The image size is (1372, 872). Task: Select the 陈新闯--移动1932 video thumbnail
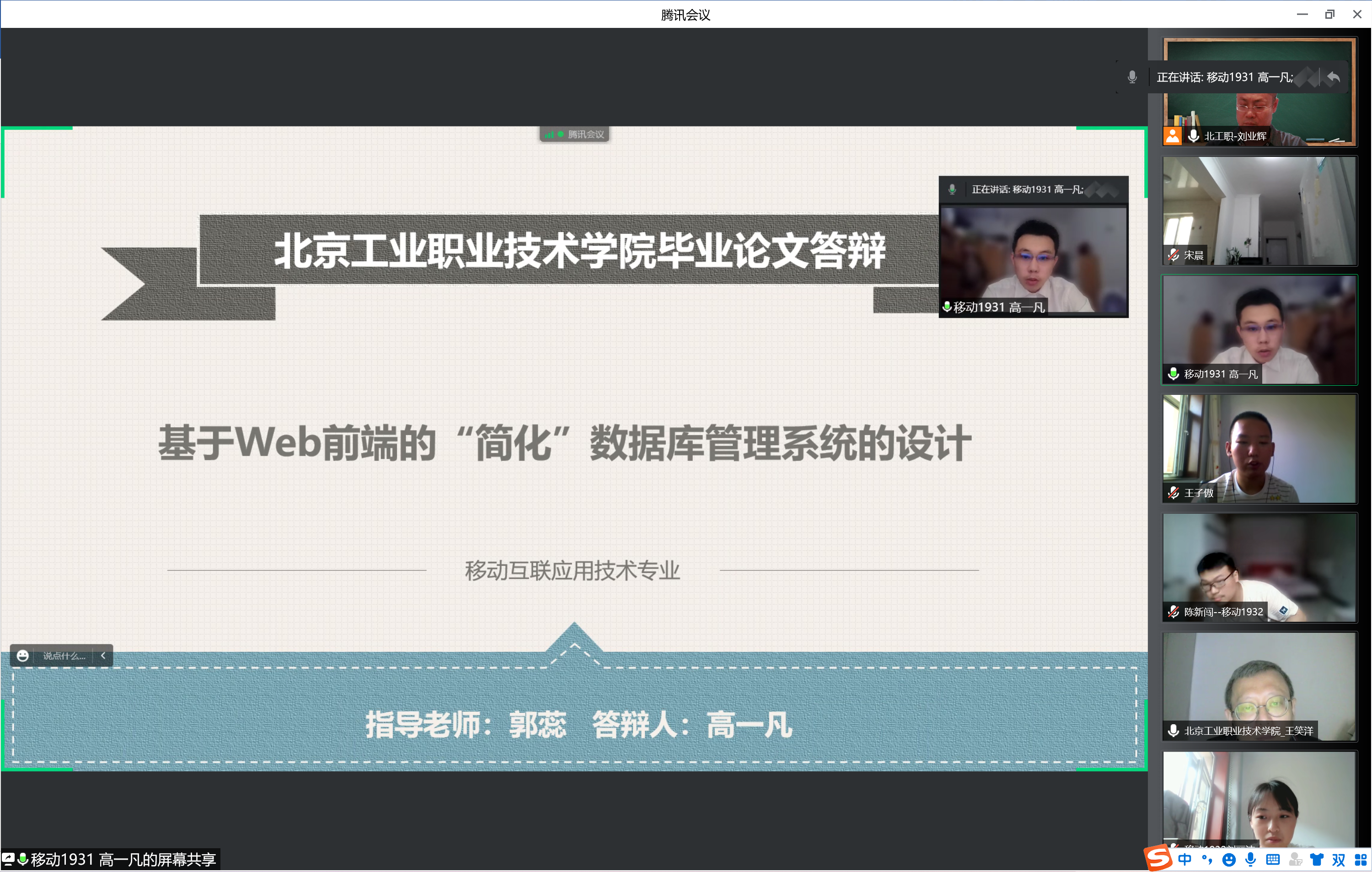coord(1259,568)
